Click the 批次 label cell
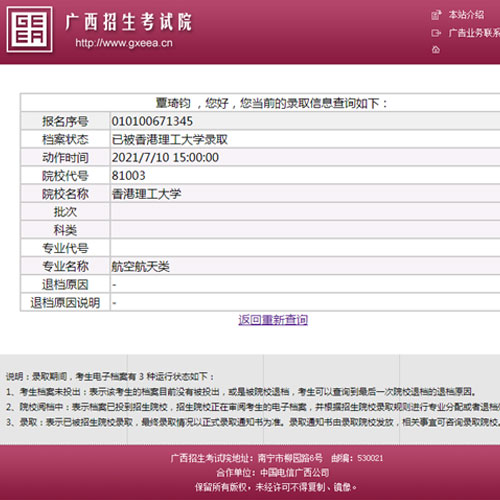 [65, 212]
